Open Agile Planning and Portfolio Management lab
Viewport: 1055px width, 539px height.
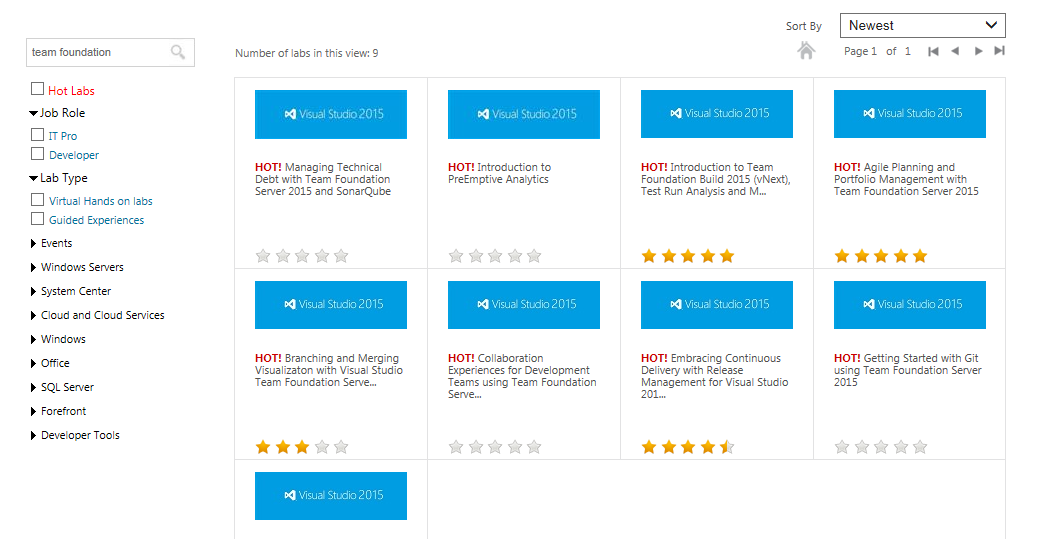pos(908,179)
